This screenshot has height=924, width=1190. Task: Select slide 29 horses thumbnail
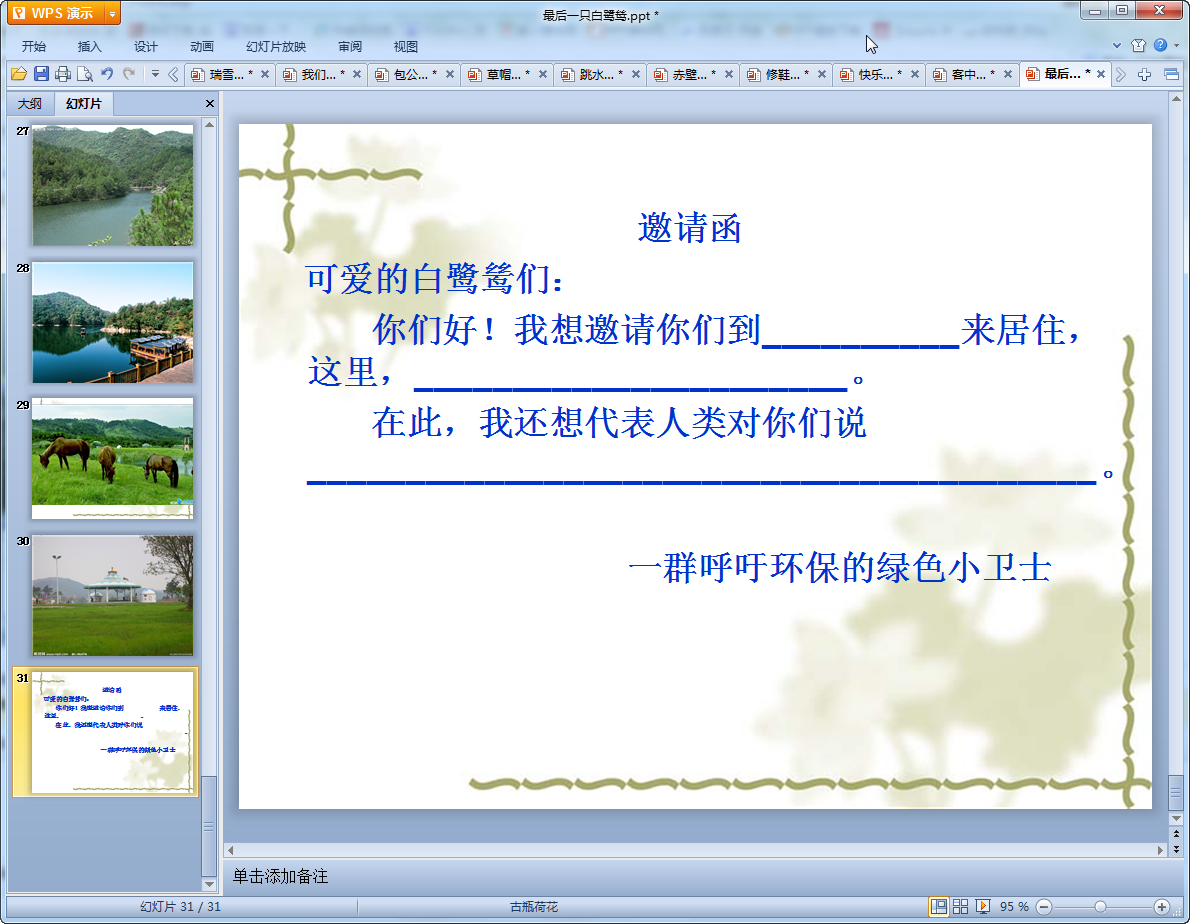tap(112, 459)
